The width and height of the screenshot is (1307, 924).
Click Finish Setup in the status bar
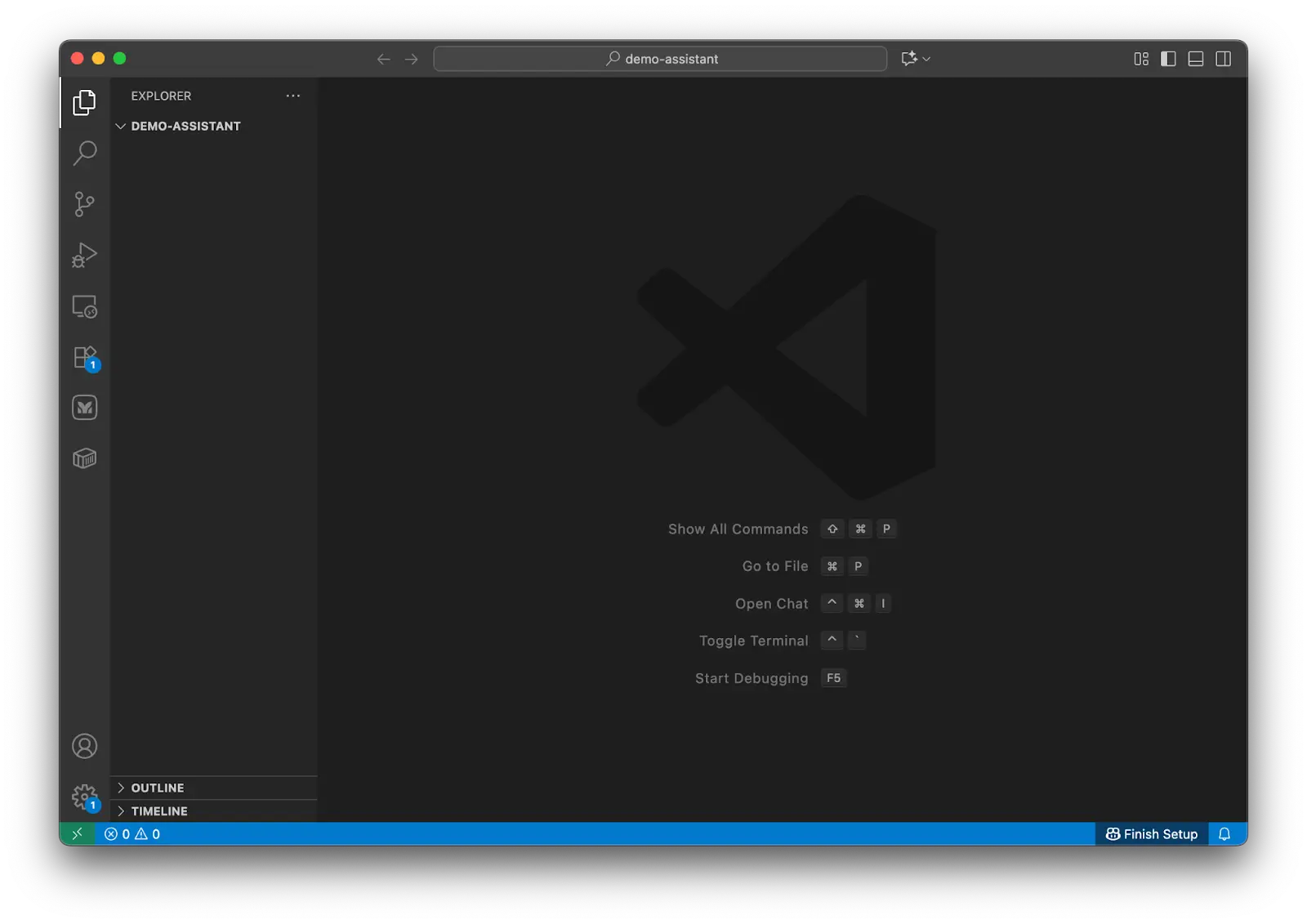pos(1151,834)
